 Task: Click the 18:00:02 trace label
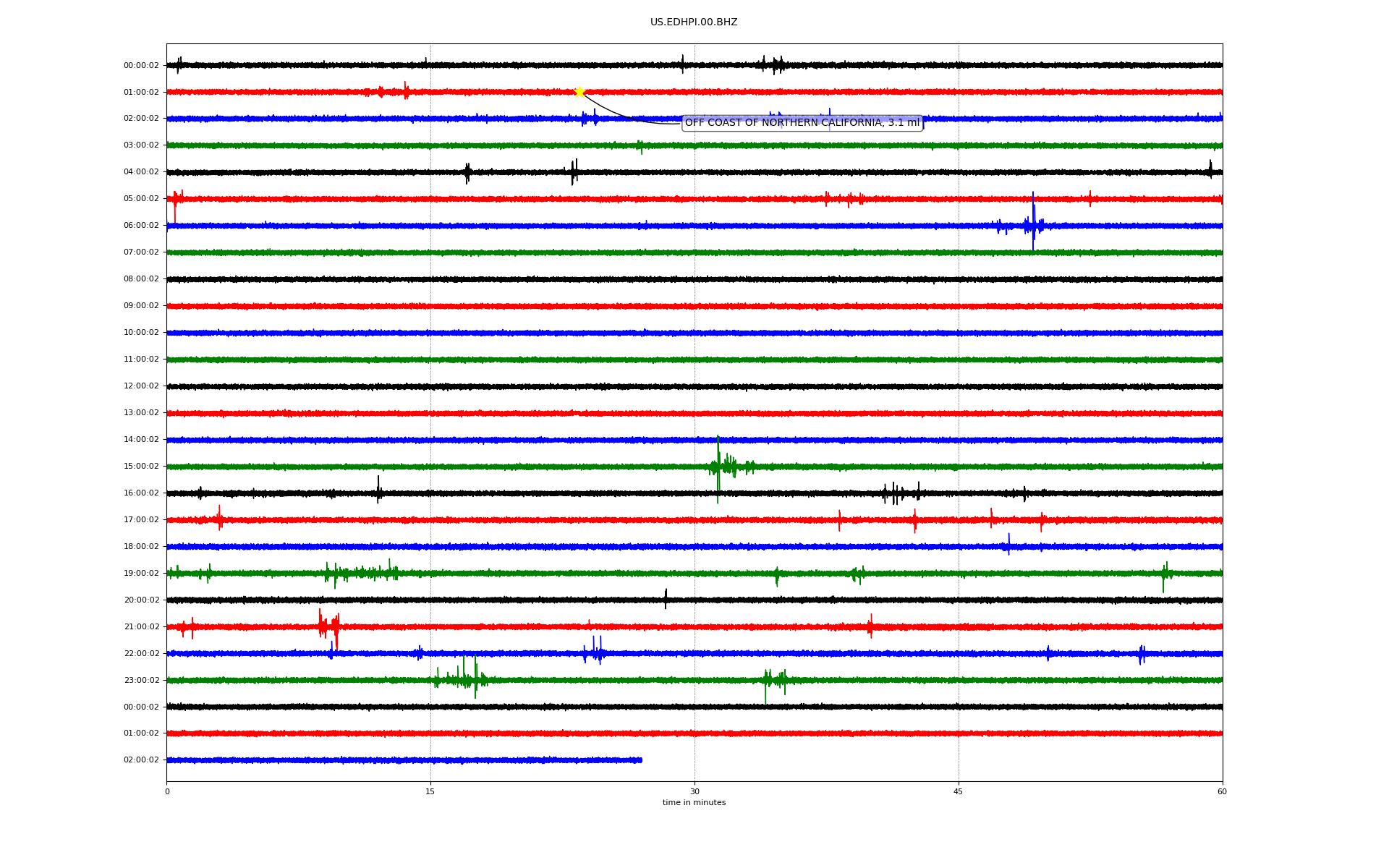coord(141,547)
